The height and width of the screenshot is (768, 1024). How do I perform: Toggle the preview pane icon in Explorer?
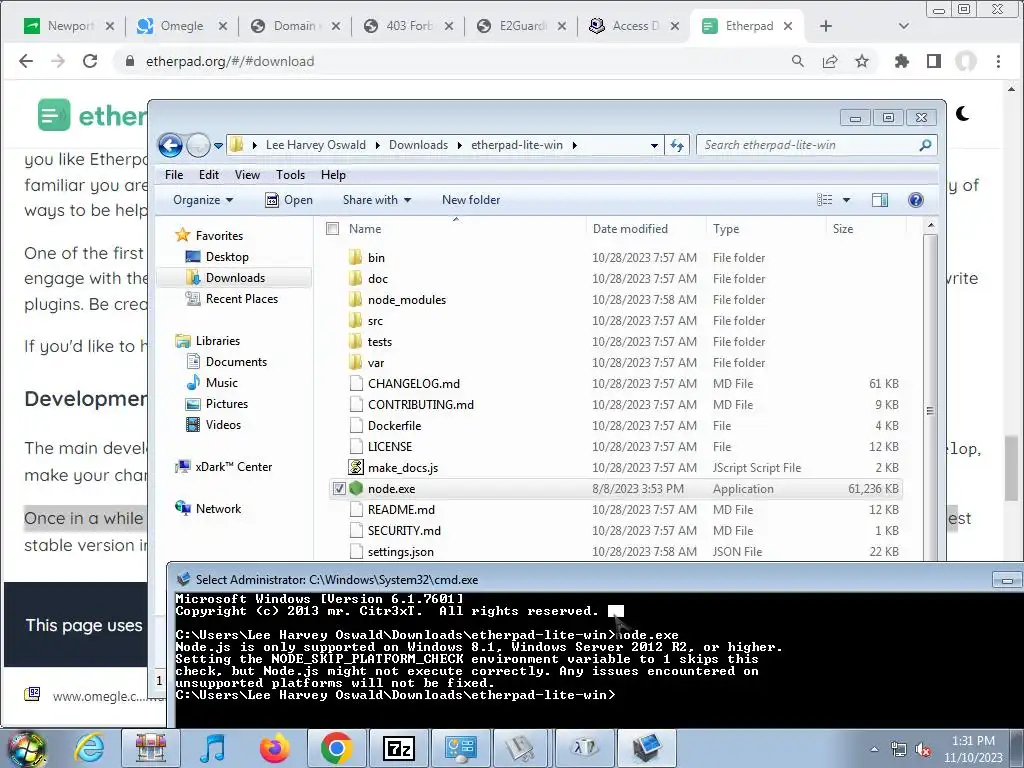coord(880,200)
